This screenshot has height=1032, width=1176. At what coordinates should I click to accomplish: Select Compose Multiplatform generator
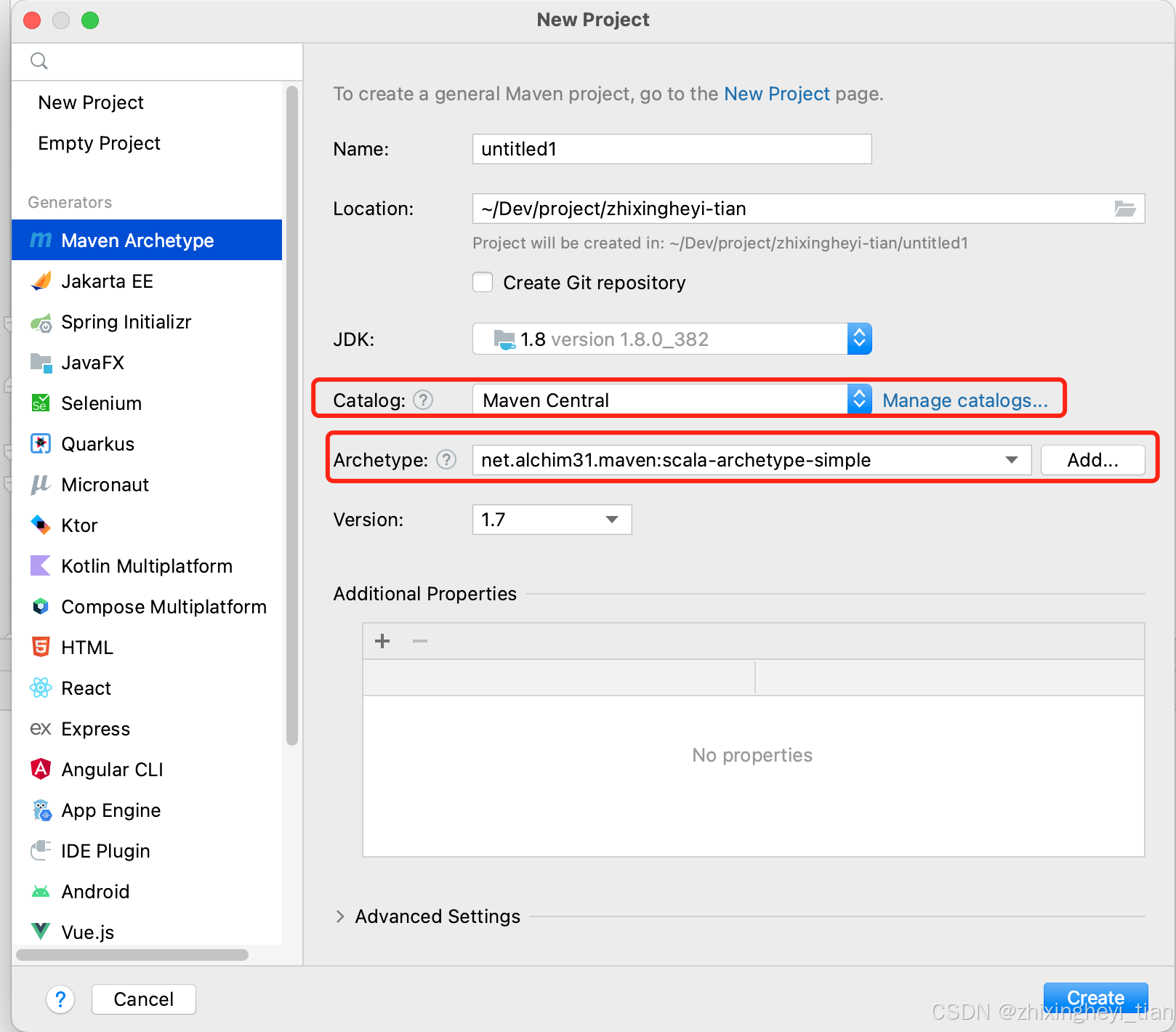coord(147,607)
